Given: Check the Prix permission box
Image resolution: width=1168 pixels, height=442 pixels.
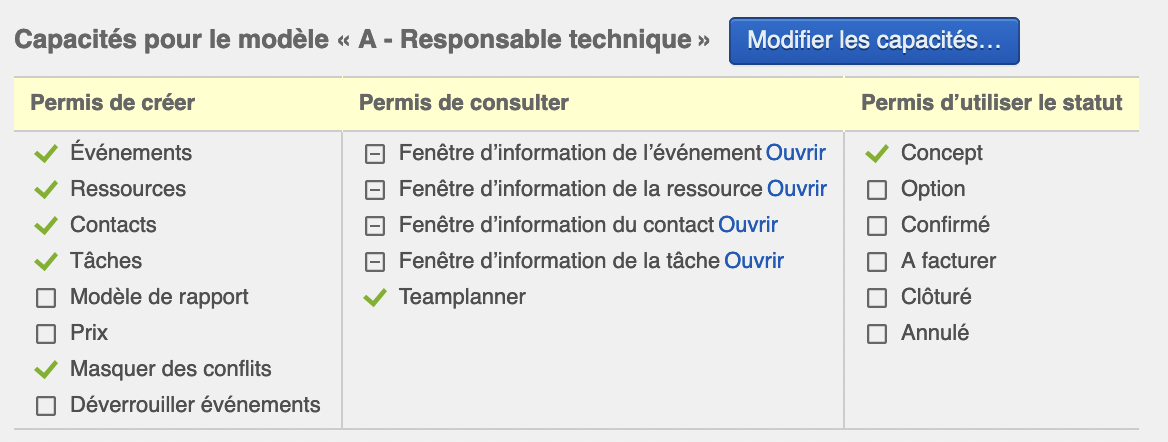Looking at the screenshot, I should (x=46, y=334).
